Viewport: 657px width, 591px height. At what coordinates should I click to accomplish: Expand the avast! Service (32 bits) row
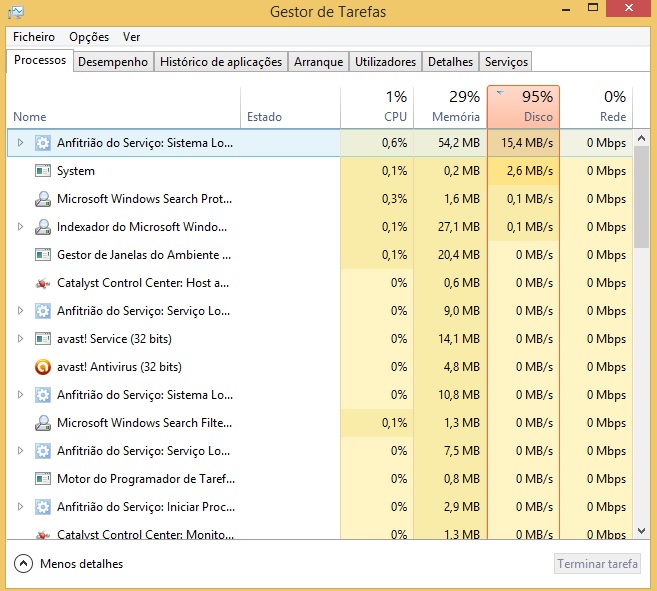[x=20, y=339]
